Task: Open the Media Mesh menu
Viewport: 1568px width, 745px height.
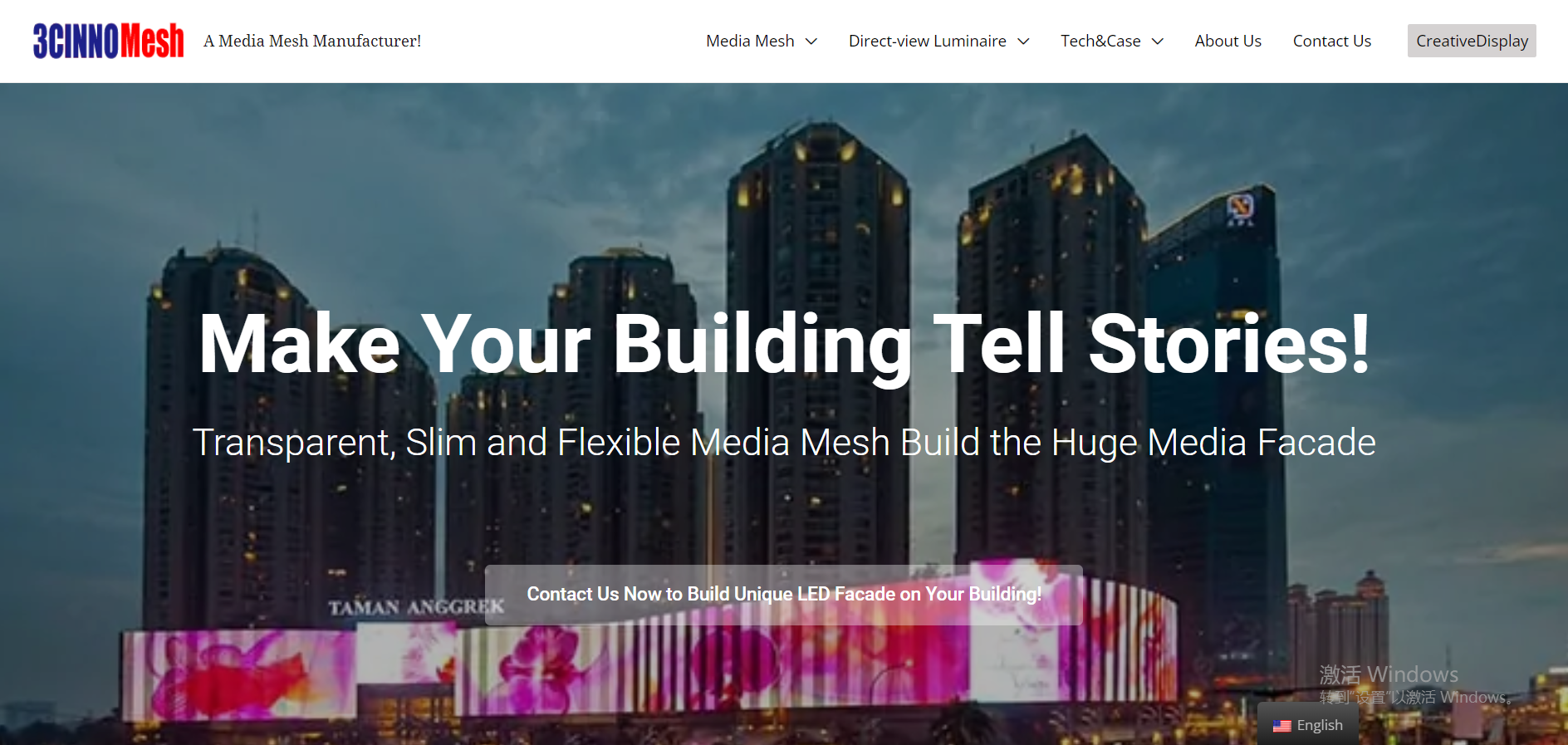Action: (x=750, y=41)
